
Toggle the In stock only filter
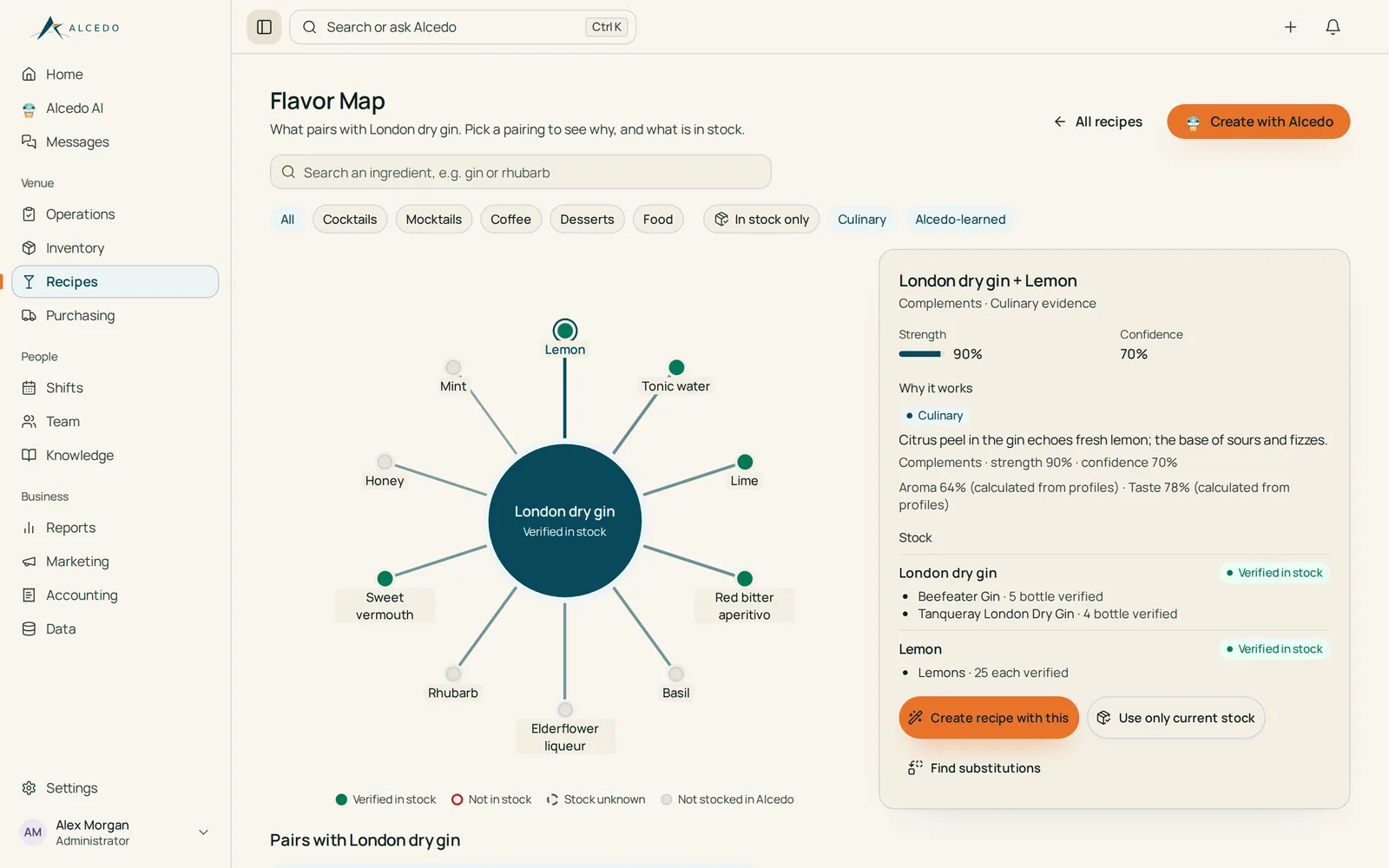[x=761, y=220]
